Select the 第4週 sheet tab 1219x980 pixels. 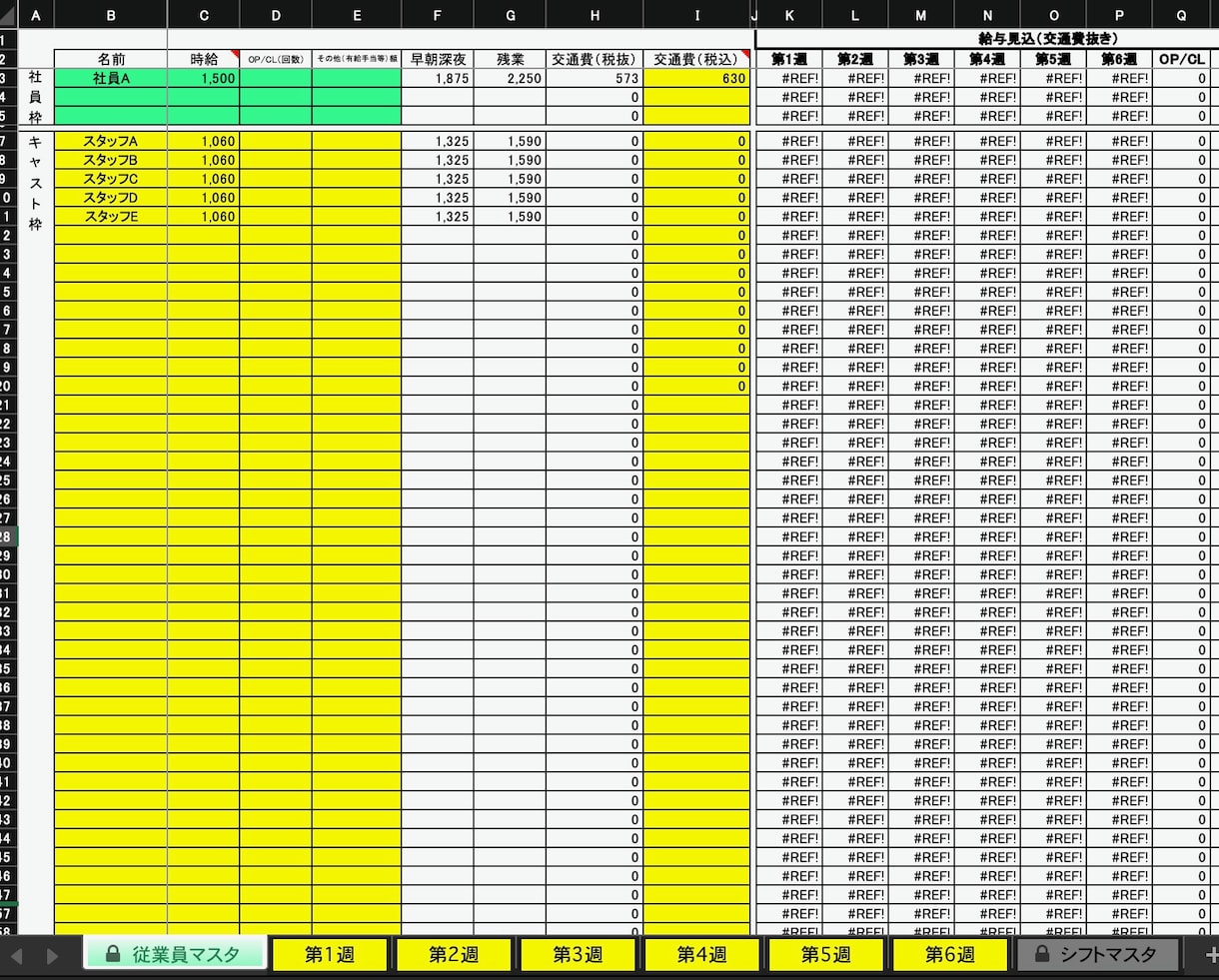[x=701, y=954]
